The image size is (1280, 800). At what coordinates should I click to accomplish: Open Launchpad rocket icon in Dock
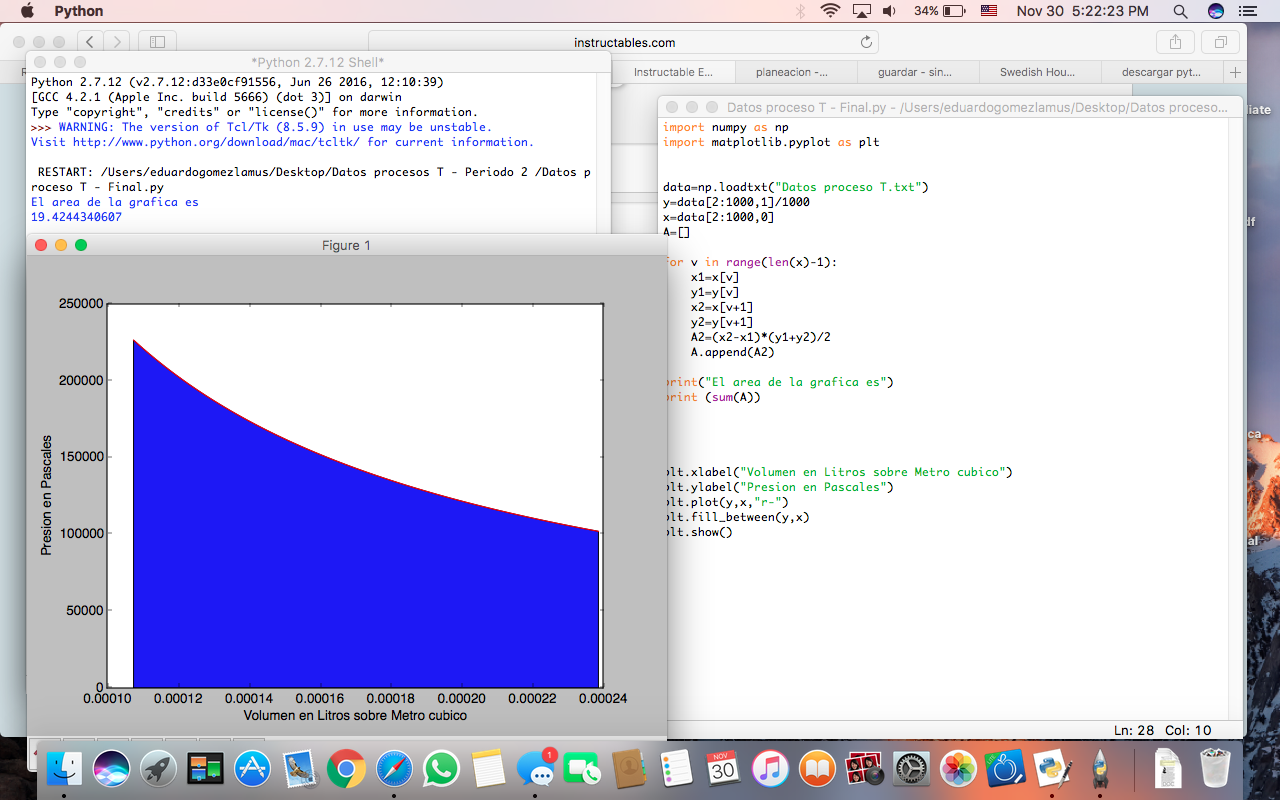(x=158, y=768)
